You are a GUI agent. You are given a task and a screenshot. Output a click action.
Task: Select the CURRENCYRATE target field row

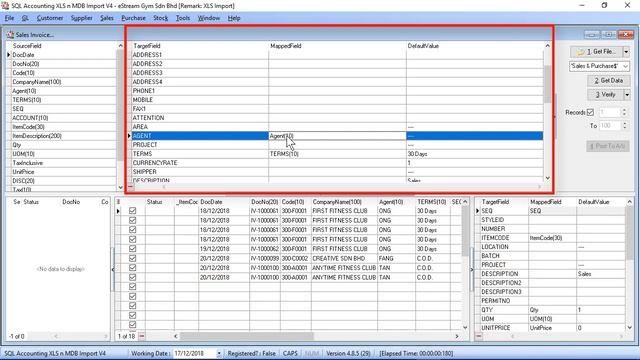337,163
